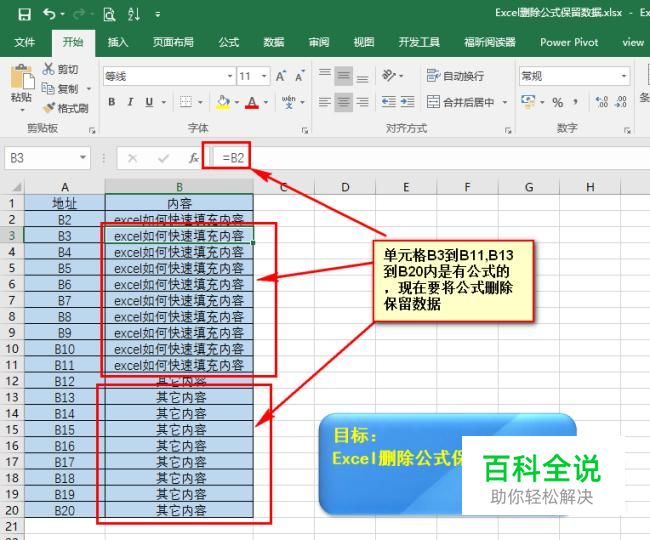Image resolution: width=650 pixels, height=540 pixels.
Task: Click the Print Preview icon in quick access toolbar
Action: coord(109,15)
